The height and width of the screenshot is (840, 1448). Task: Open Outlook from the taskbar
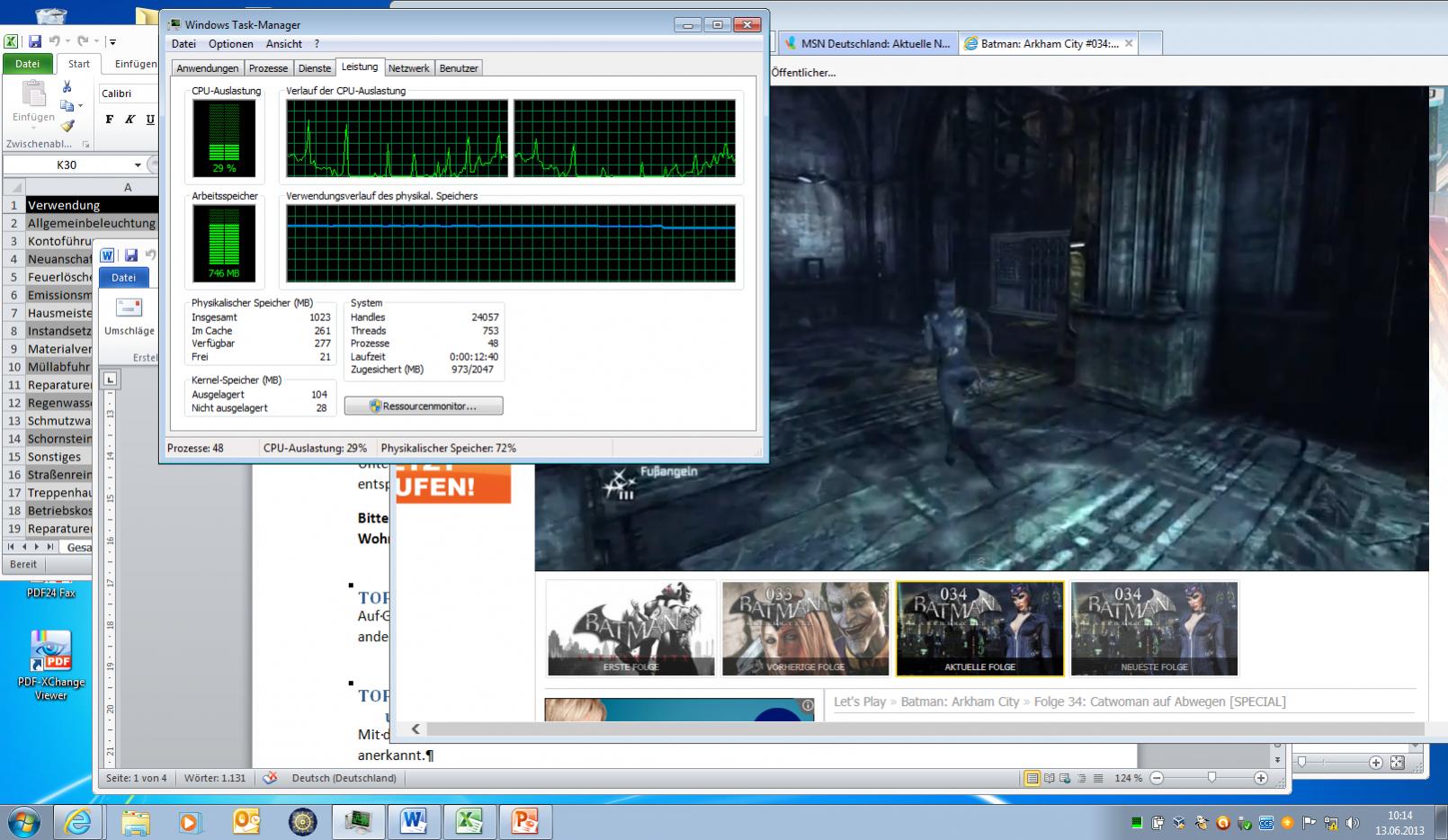click(246, 821)
